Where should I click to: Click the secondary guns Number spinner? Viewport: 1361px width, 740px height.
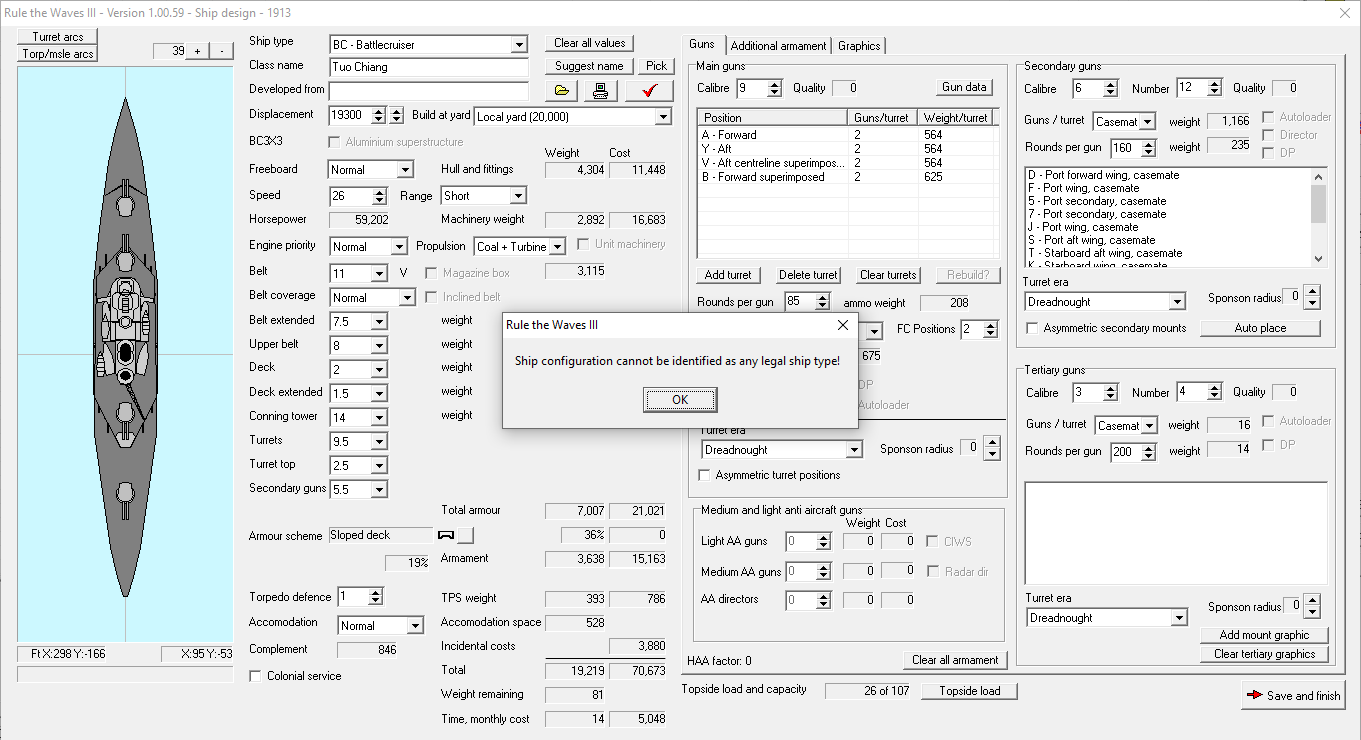[1215, 89]
